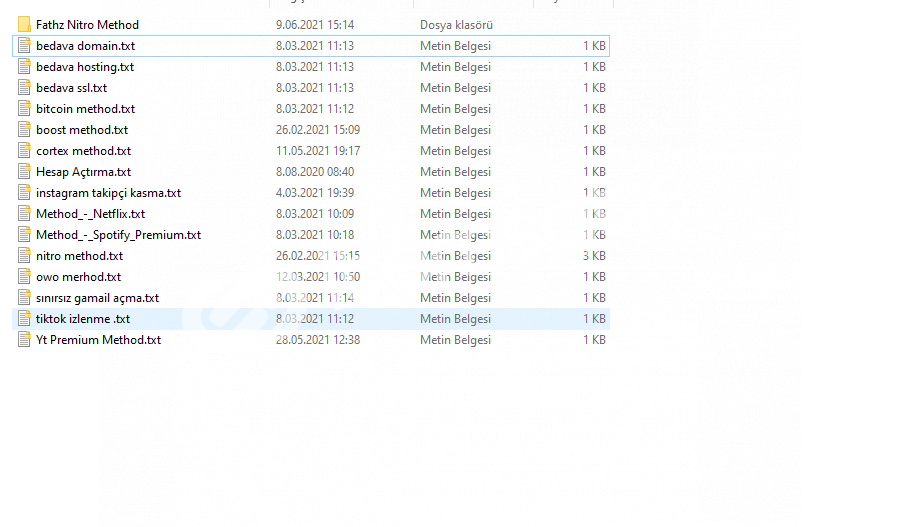The height and width of the screenshot is (527, 901).
Task: Select the file name tiktok izlenme .txt
Action: (x=83, y=319)
